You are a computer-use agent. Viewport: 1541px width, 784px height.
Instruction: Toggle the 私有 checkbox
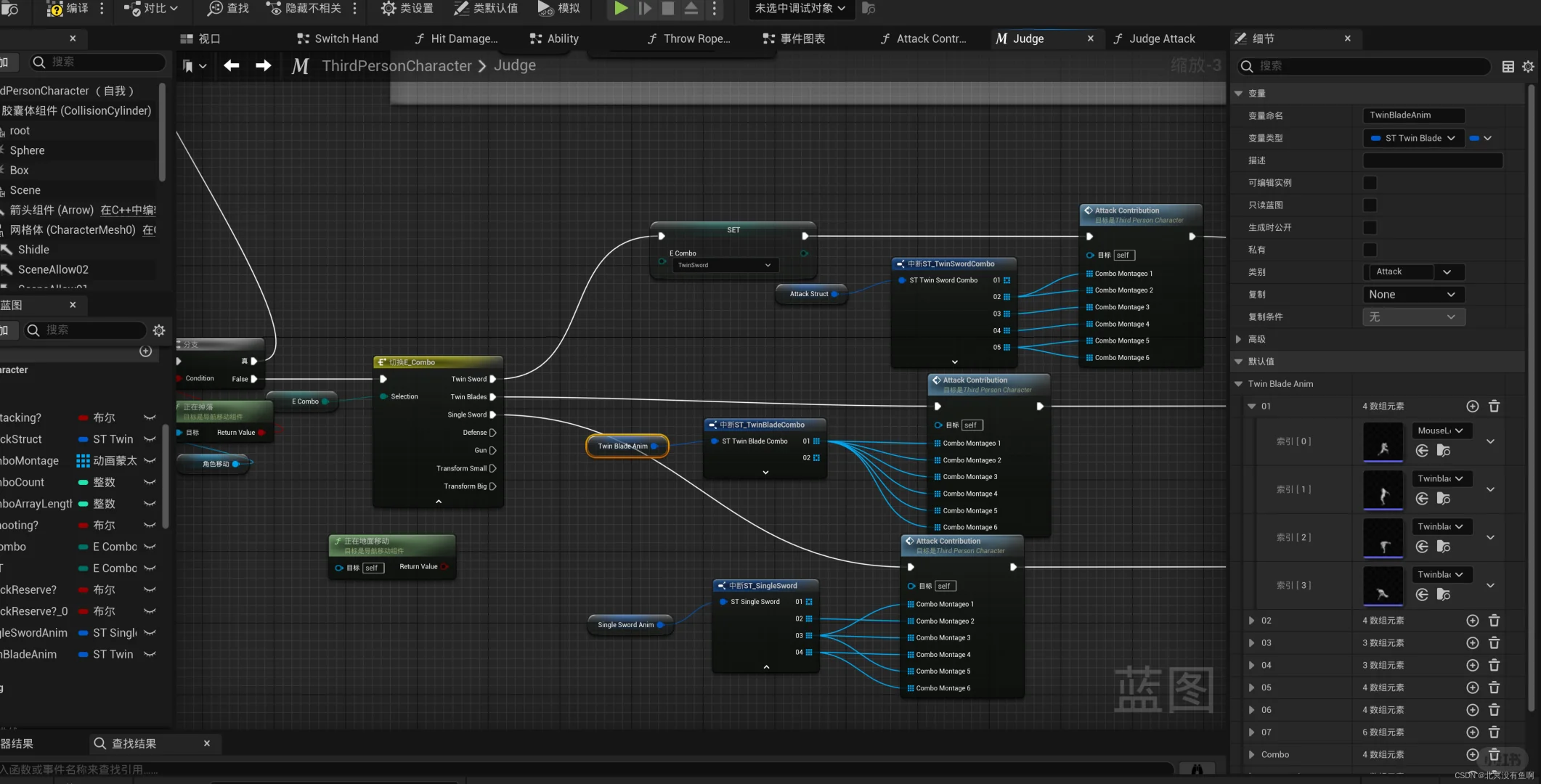click(1370, 250)
